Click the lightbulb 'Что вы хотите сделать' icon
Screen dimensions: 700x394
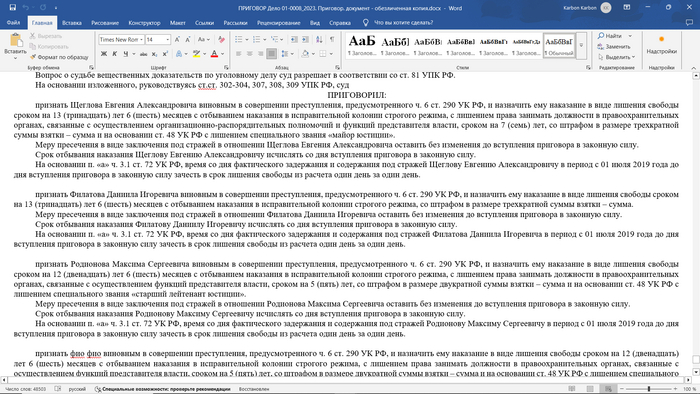[366, 22]
